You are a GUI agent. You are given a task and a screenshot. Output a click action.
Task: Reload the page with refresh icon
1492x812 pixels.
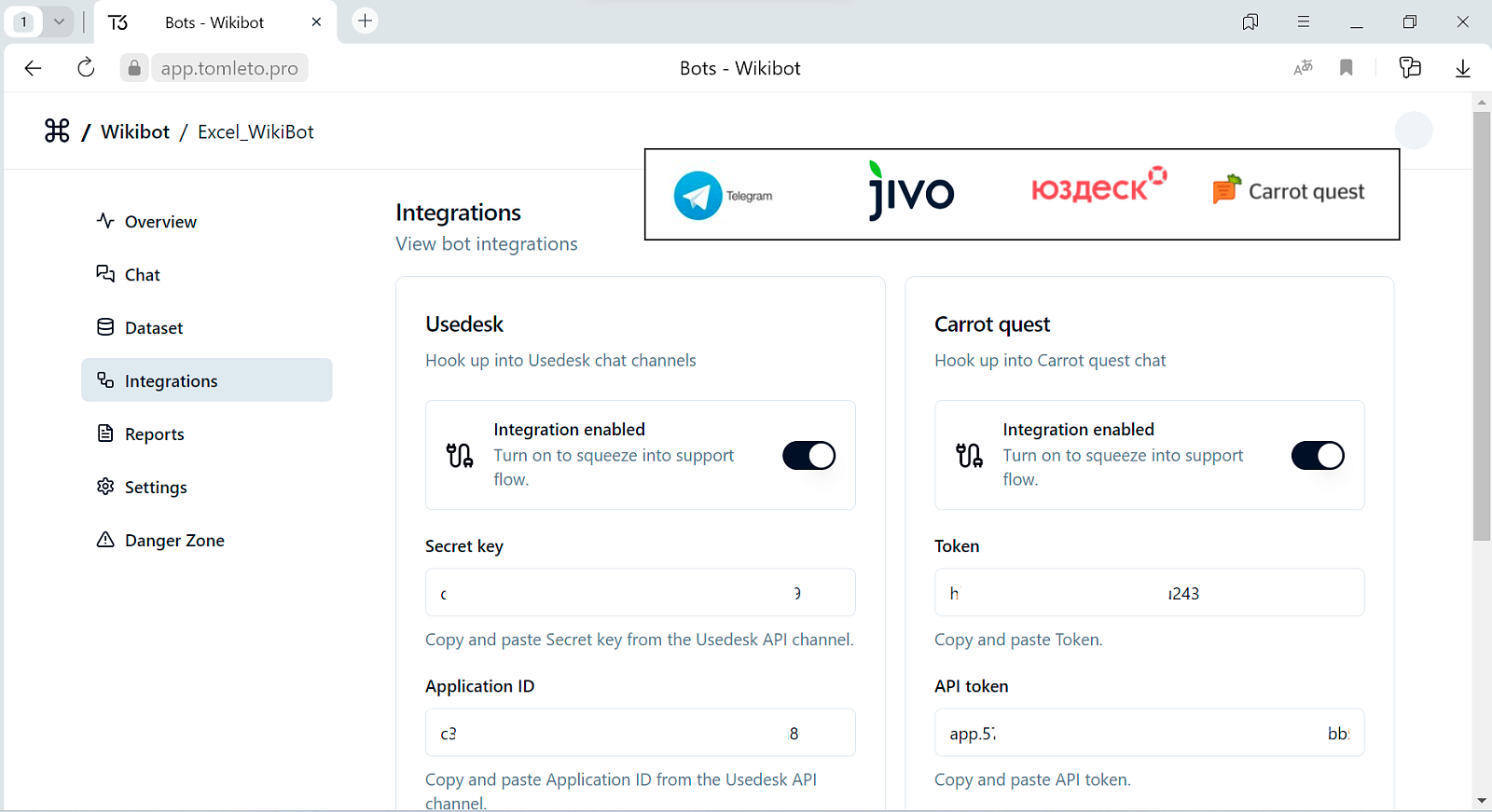coord(86,67)
